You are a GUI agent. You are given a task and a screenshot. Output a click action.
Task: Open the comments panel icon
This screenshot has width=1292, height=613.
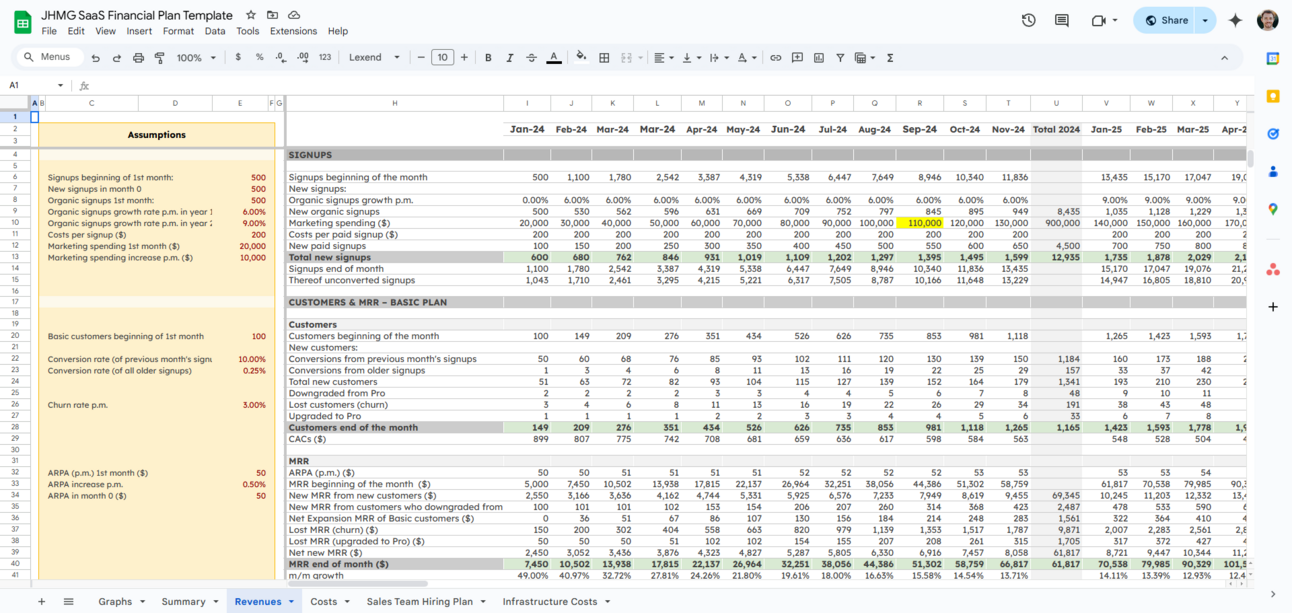(1061, 20)
